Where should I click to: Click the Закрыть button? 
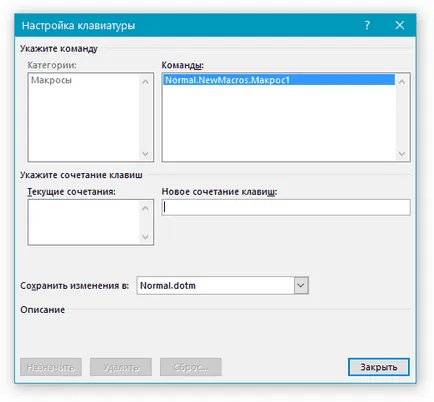tap(379, 367)
